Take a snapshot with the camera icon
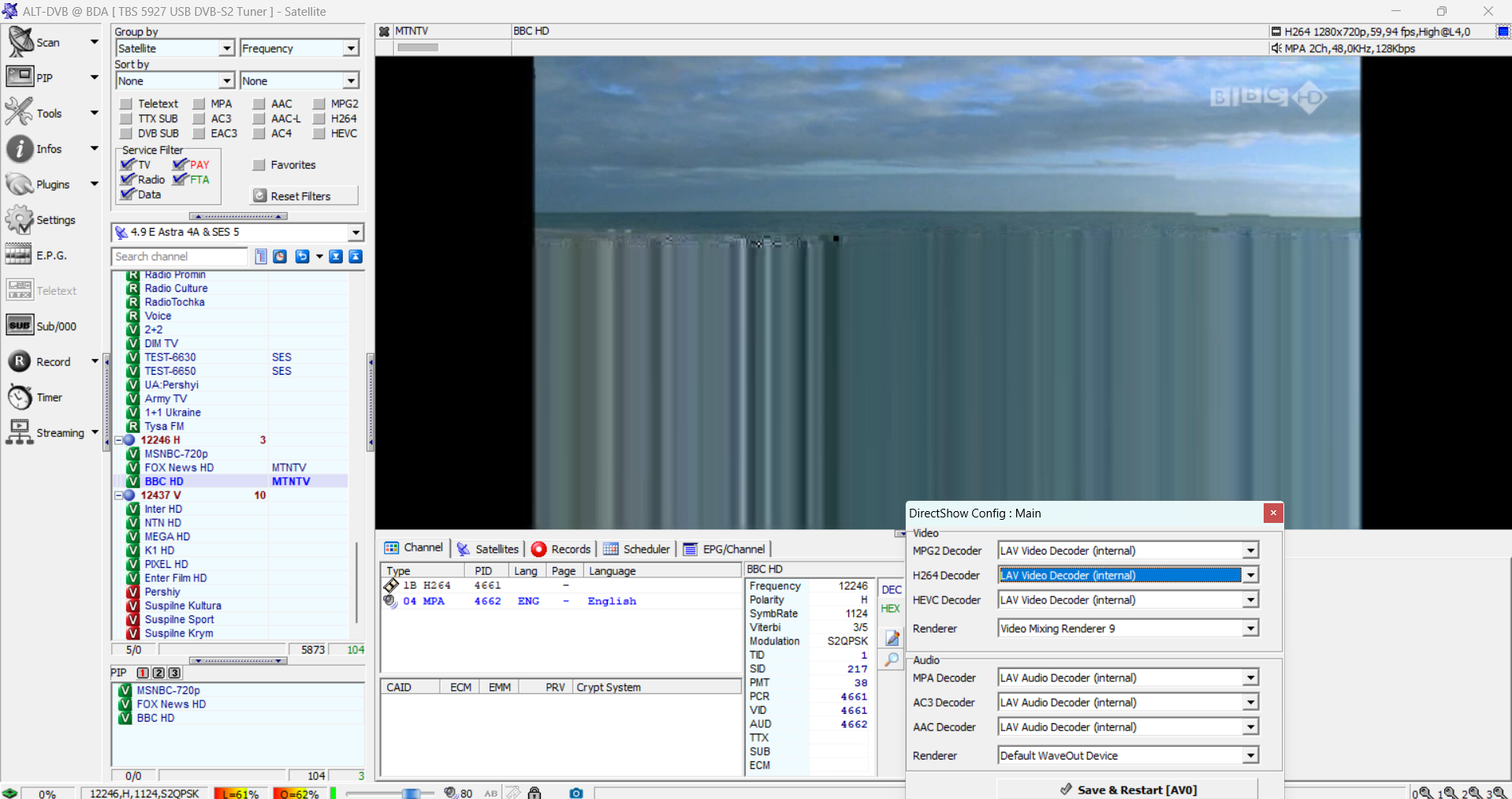The height and width of the screenshot is (799, 1512). [576, 793]
